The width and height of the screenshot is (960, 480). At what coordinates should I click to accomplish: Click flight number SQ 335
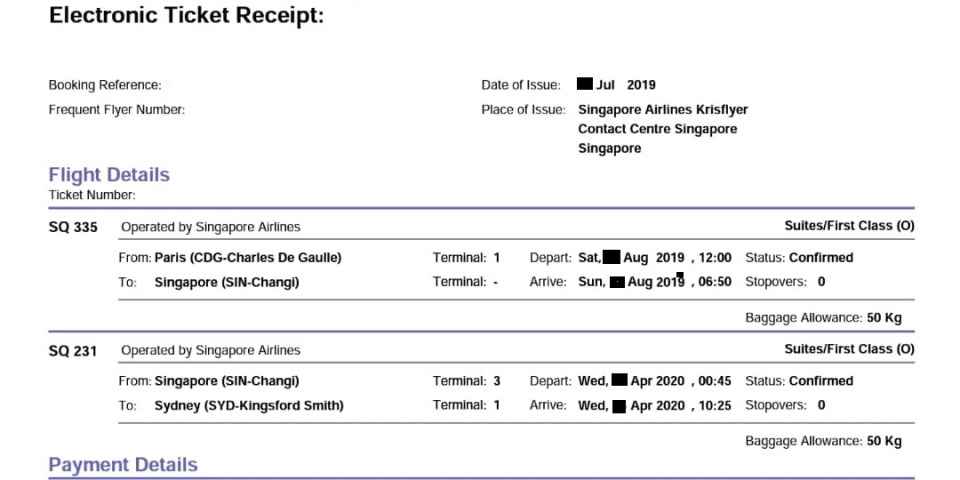click(x=73, y=227)
